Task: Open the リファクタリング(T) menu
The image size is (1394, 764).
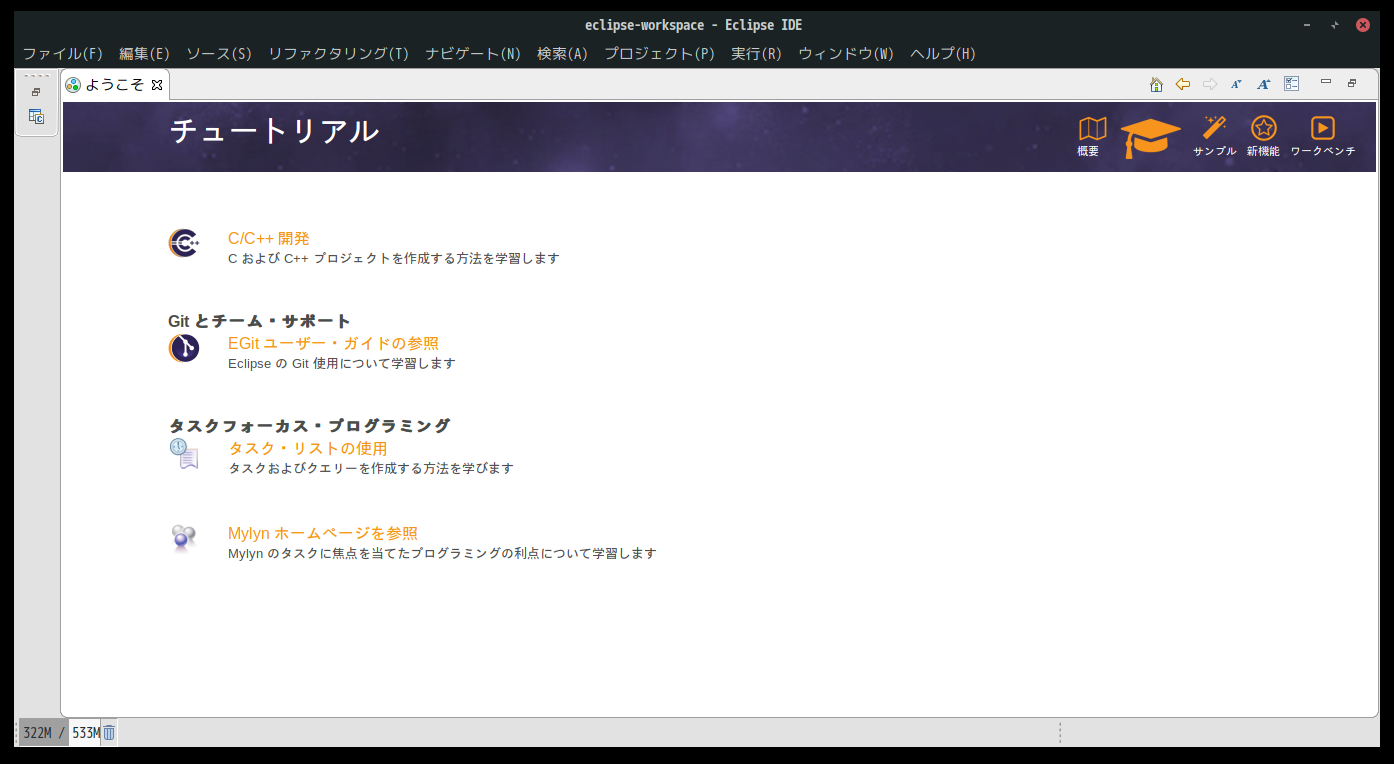Action: [339, 54]
